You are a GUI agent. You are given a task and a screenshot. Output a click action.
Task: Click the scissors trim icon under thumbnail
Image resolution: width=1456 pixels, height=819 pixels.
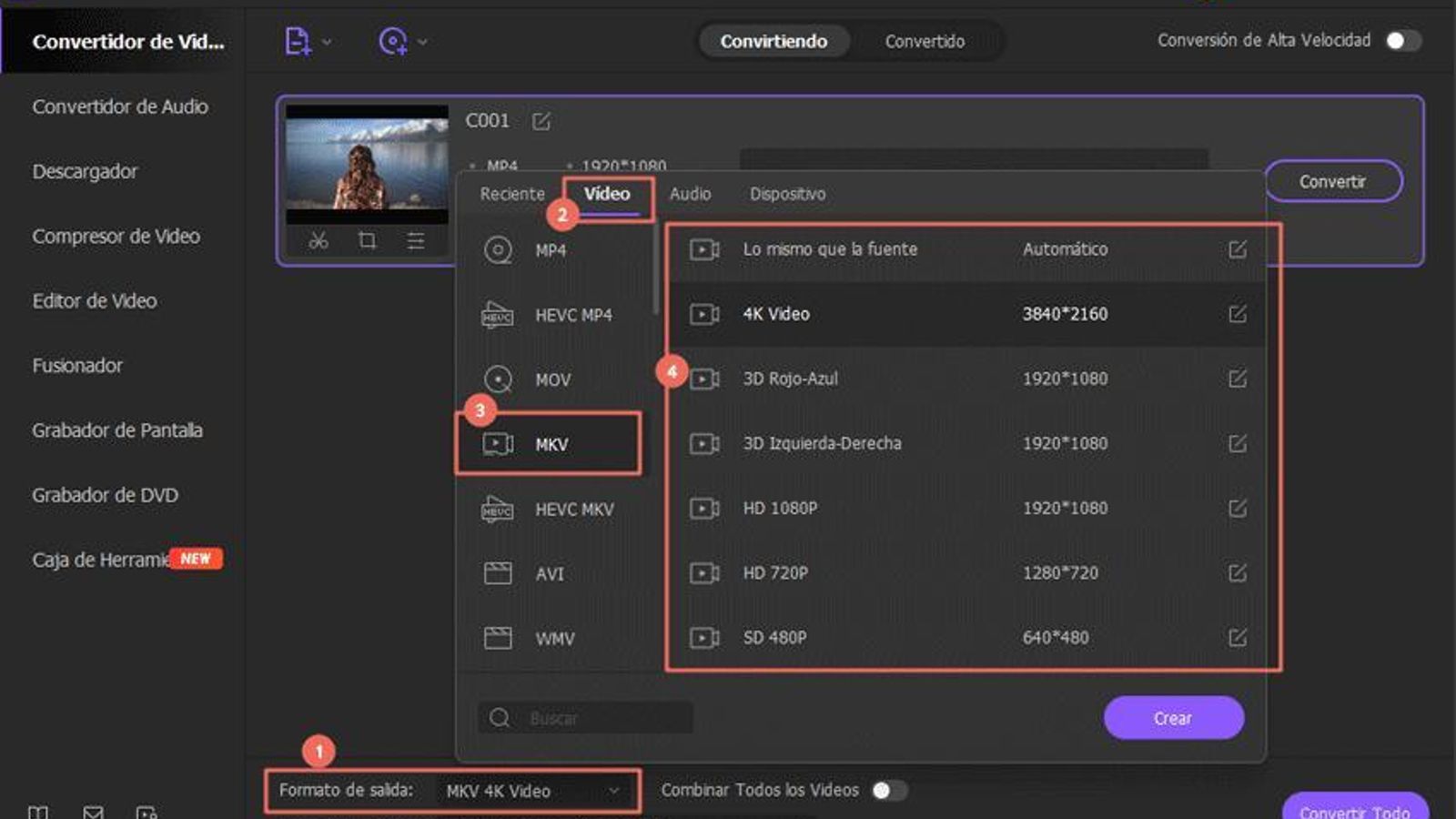318,241
